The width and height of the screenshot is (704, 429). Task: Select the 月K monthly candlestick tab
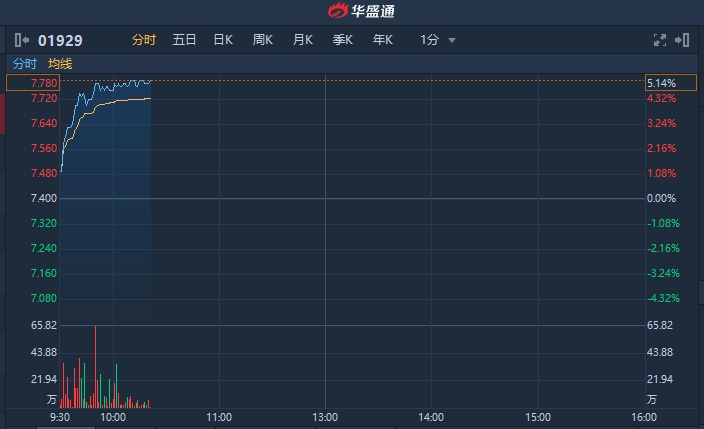(x=303, y=40)
